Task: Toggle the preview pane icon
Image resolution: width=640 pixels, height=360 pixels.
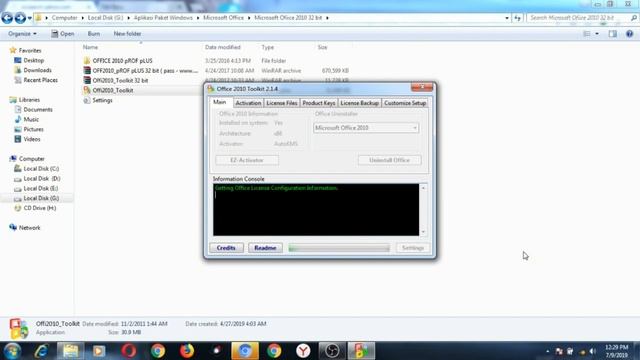Action: (x=613, y=34)
